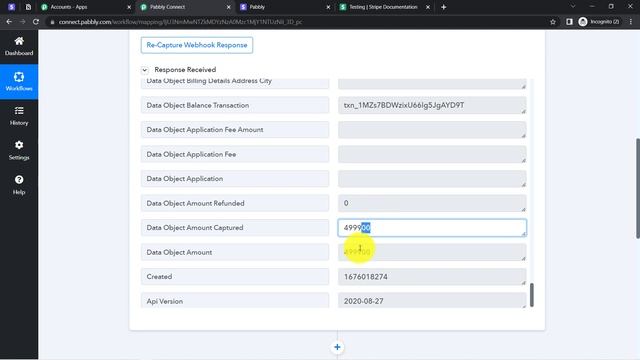
Task: Click Re-Capture Webhook Response button
Action: 197,45
